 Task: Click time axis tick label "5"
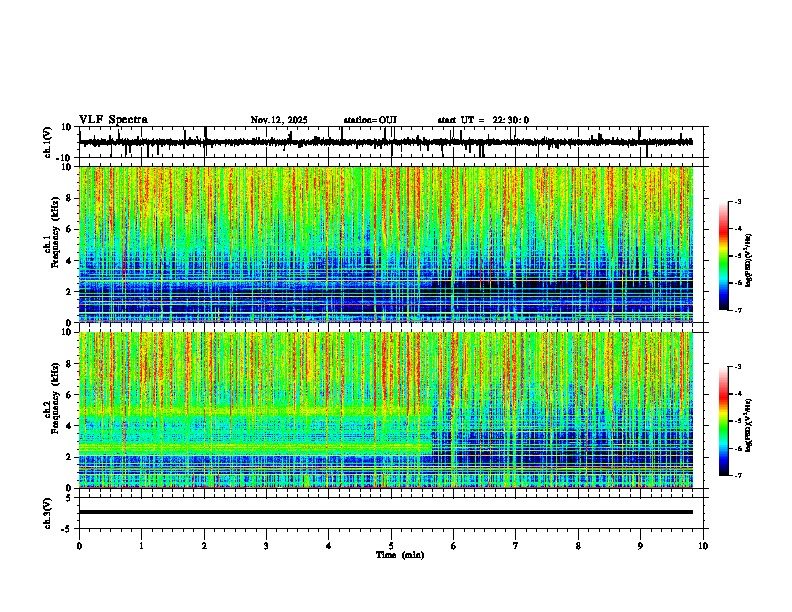pyautogui.click(x=391, y=546)
